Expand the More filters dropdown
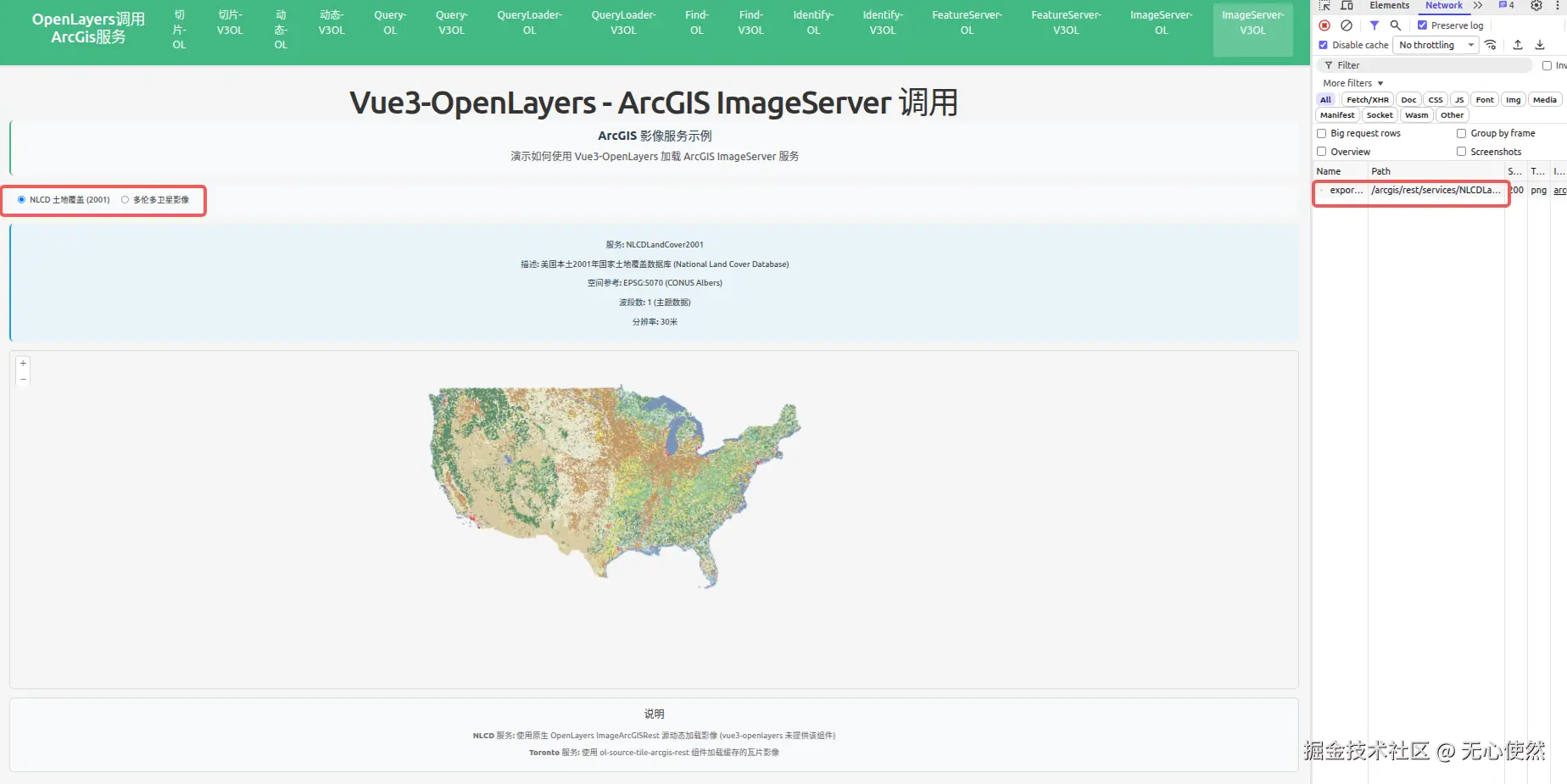 (1353, 83)
